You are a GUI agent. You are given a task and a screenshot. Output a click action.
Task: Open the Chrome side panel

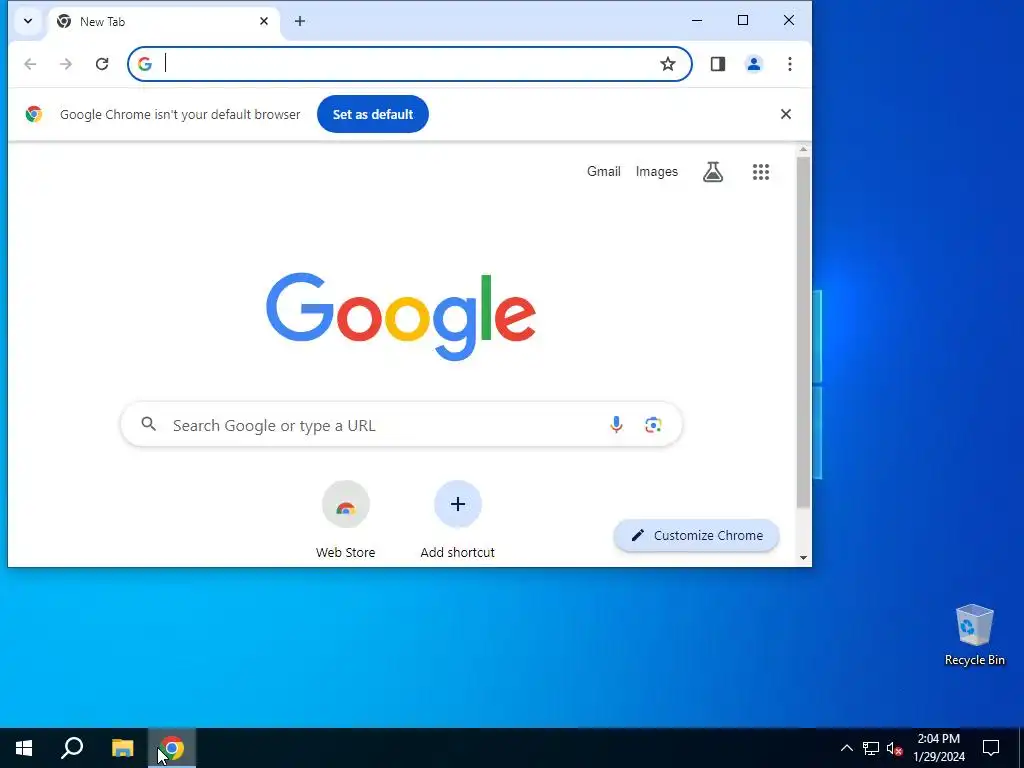point(718,63)
